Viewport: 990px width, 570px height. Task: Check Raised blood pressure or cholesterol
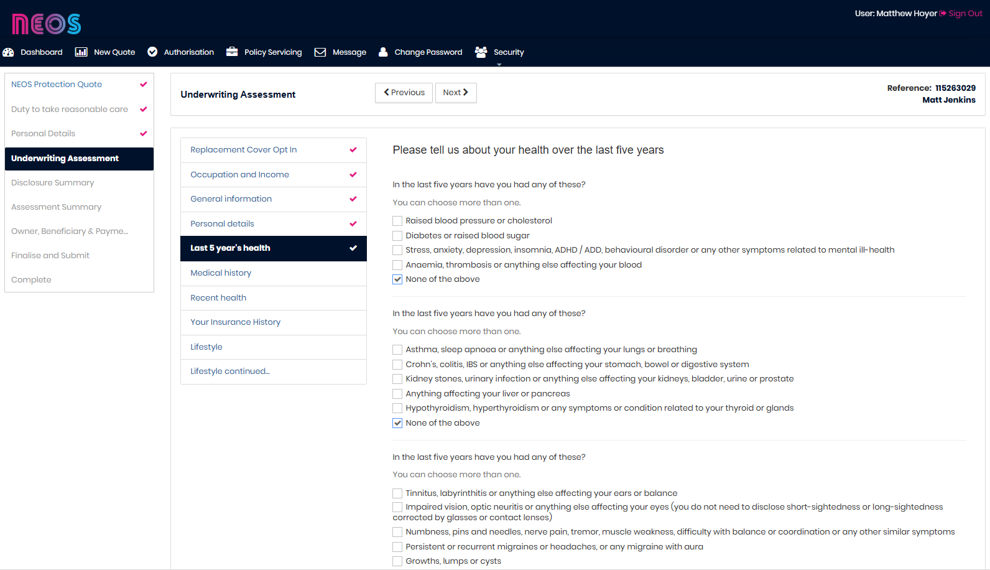(397, 221)
